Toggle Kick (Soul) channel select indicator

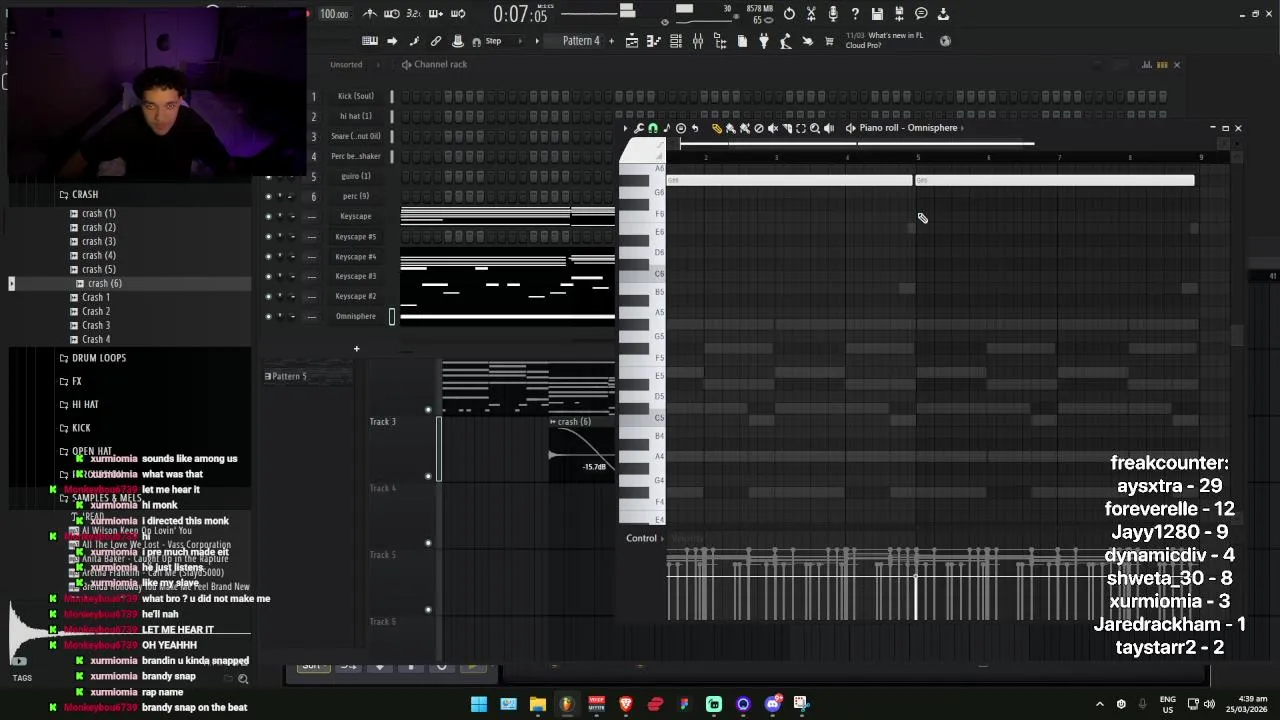(x=392, y=96)
